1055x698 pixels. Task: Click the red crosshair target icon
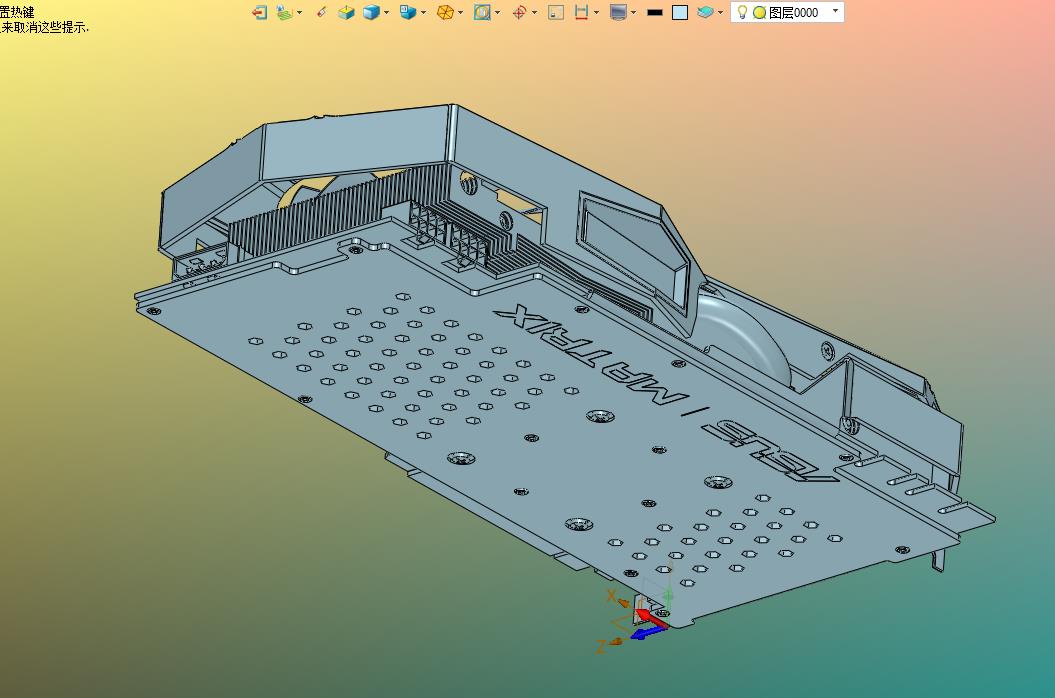click(519, 12)
